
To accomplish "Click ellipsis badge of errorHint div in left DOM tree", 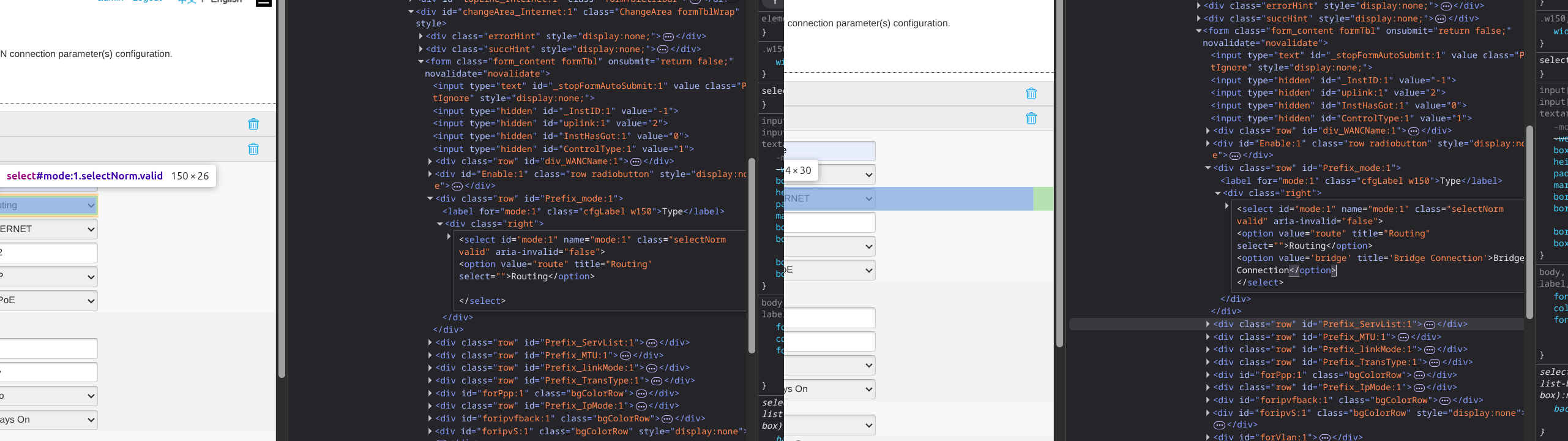I will (x=668, y=37).
